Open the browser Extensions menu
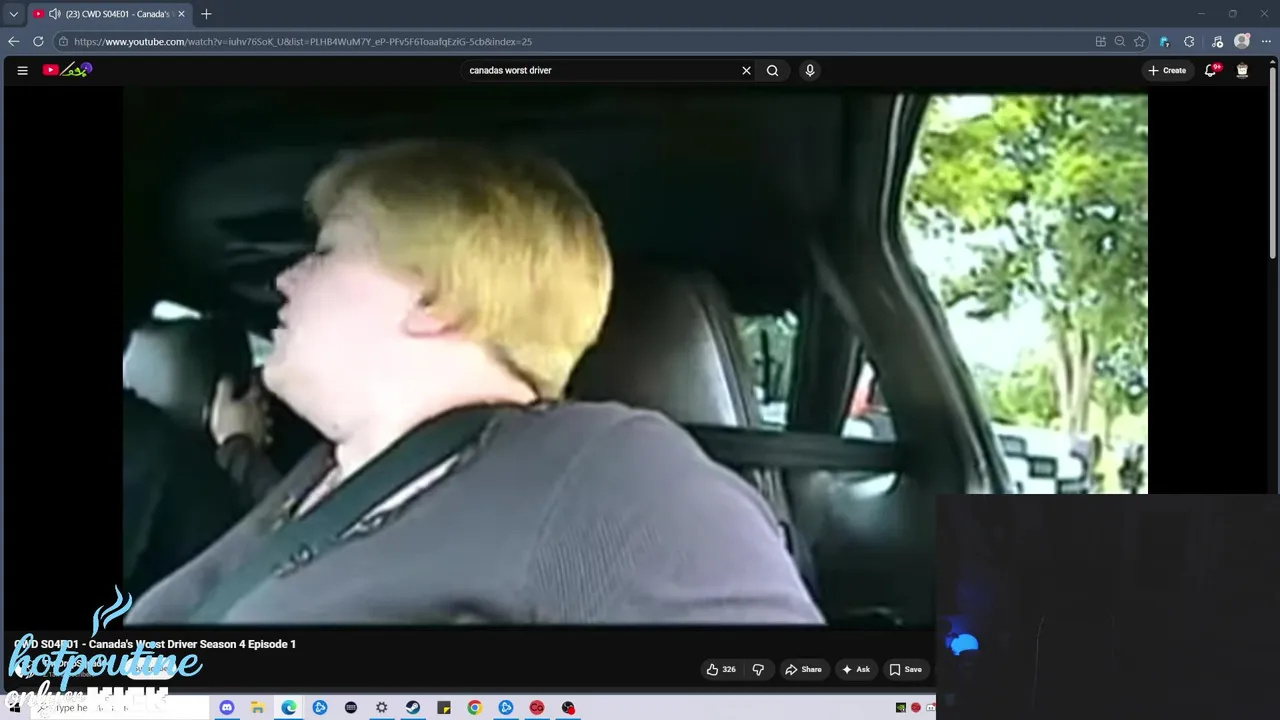1280x720 pixels. 1189,41
